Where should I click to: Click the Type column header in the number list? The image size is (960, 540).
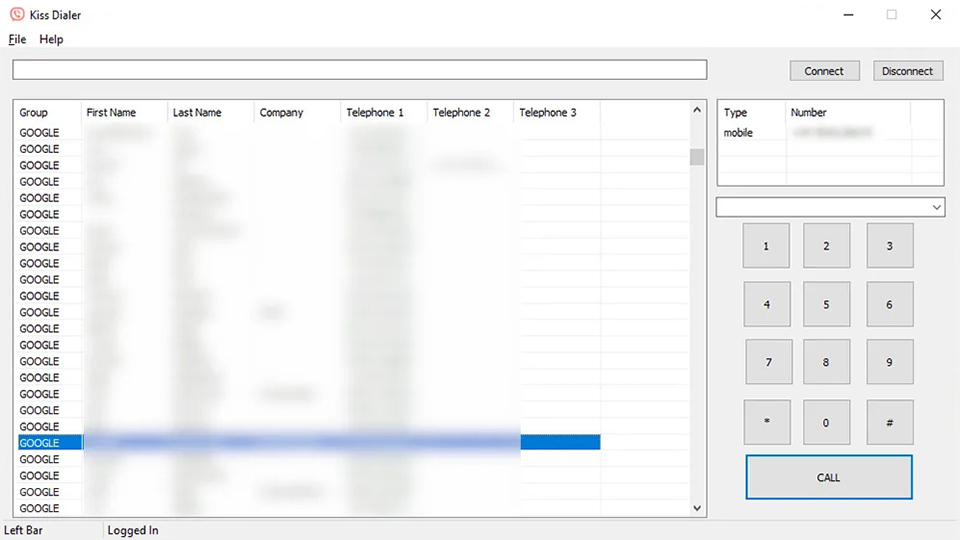tap(751, 113)
